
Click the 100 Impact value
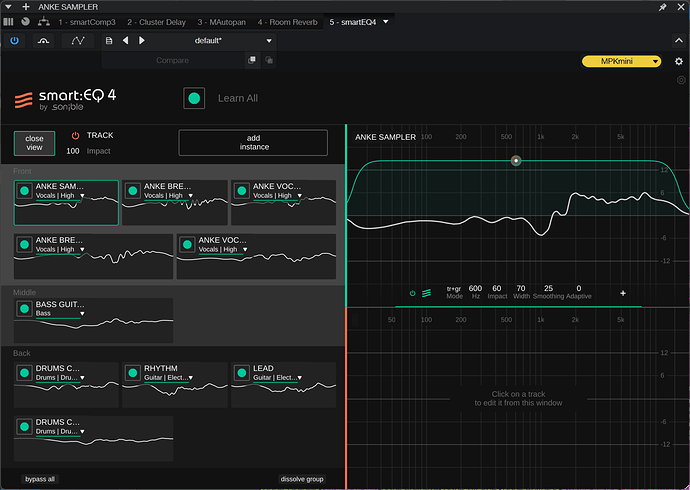[73, 151]
